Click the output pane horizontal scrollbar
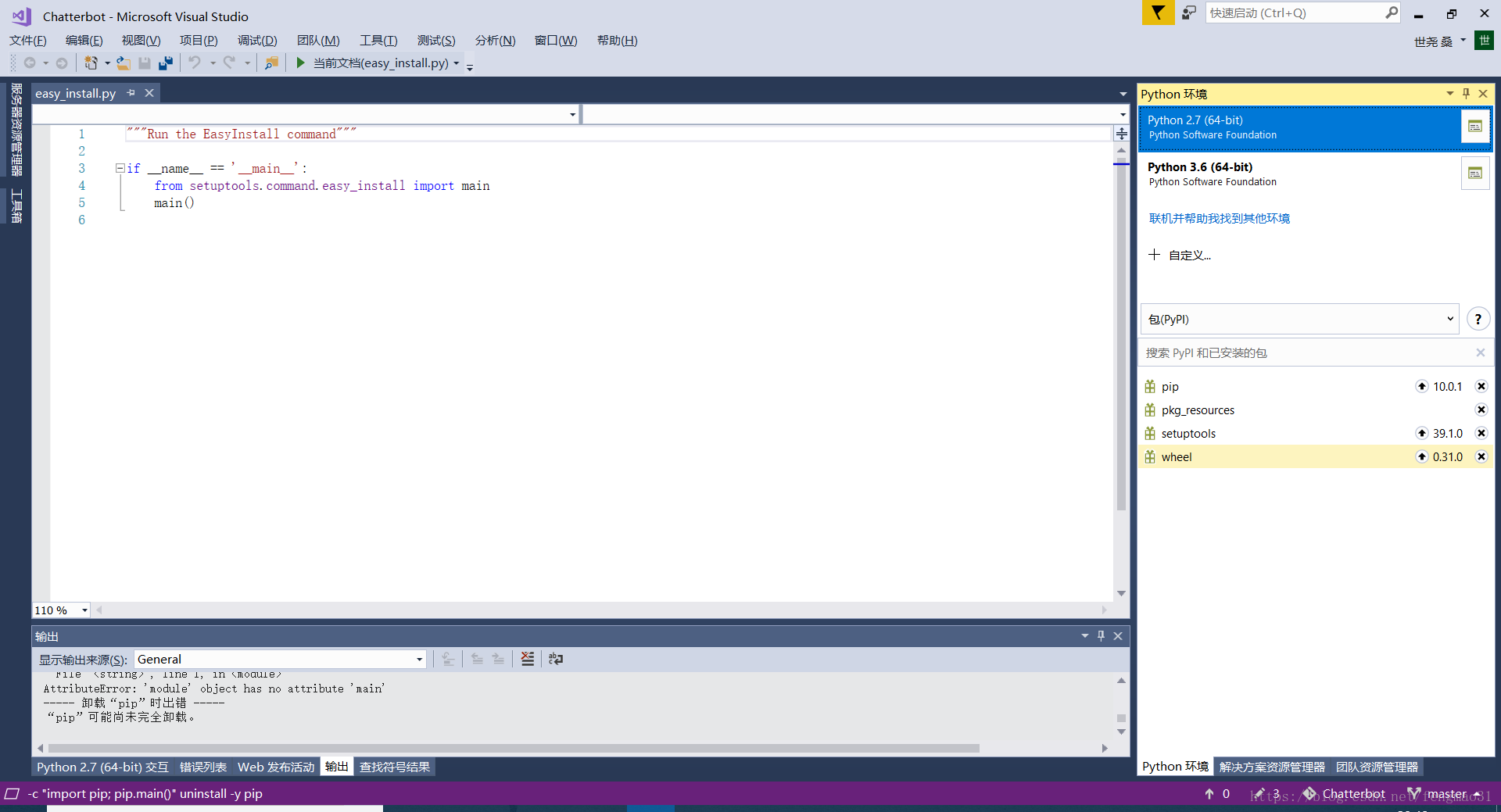The height and width of the screenshot is (812, 1501). point(514,748)
